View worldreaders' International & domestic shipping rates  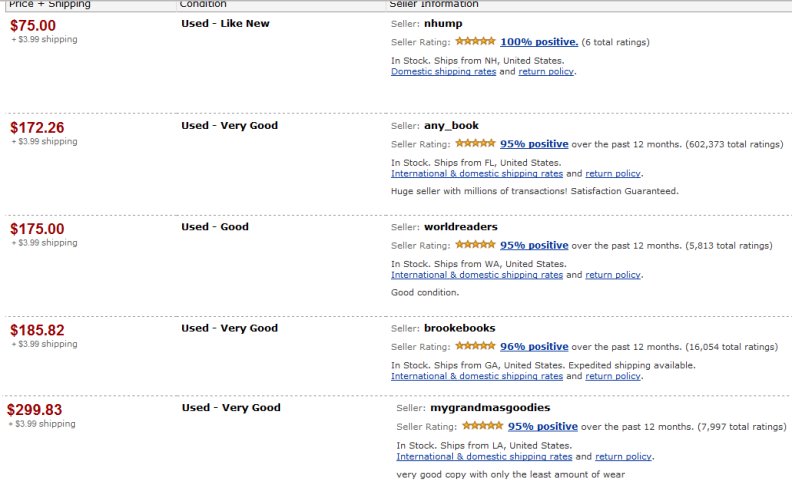477,275
